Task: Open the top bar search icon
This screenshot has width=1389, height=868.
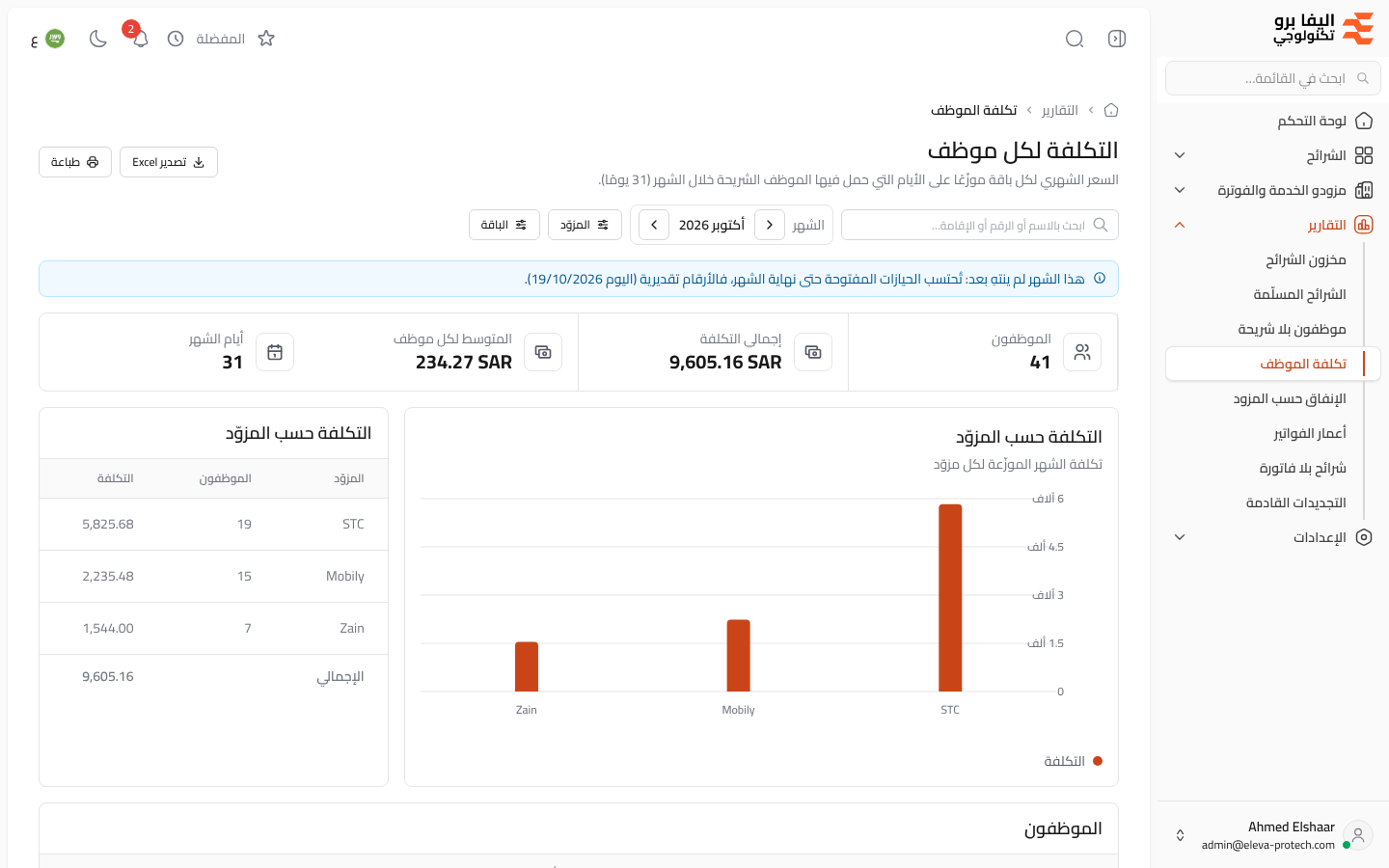Action: tap(1075, 39)
